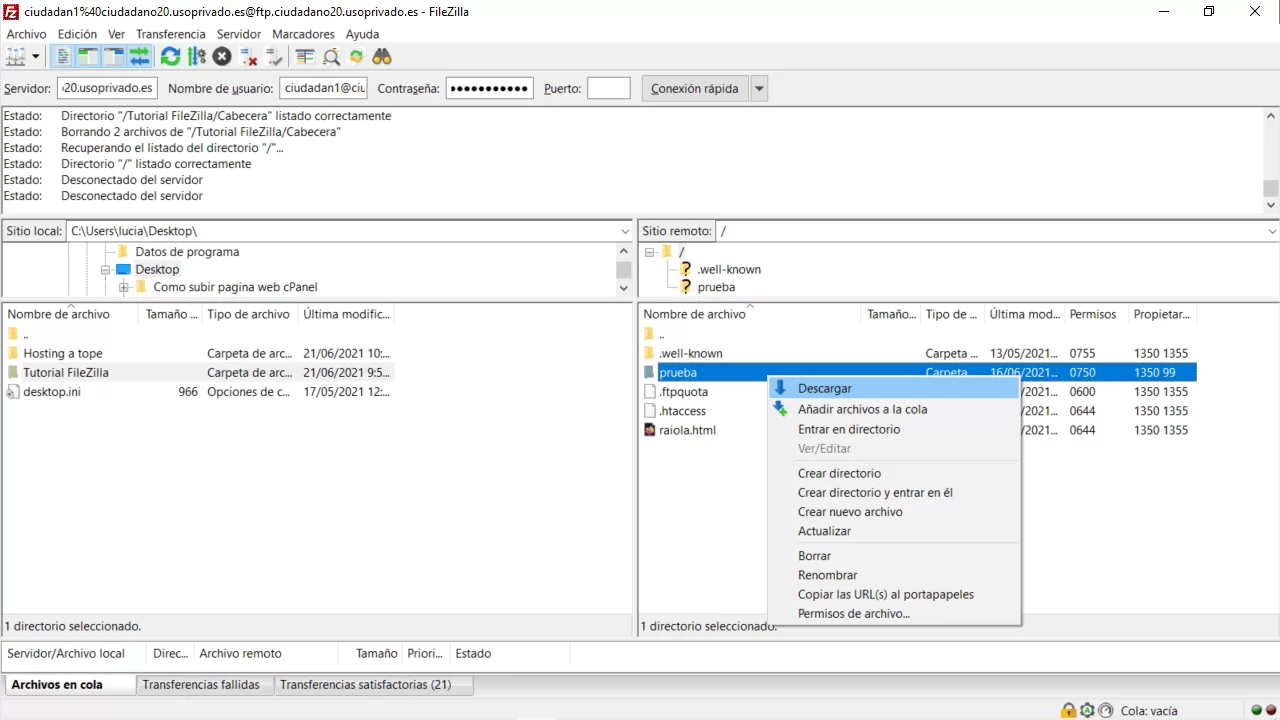This screenshot has height=720, width=1280.
Task: Choose Crear nuevo archivo
Action: (x=894, y=511)
